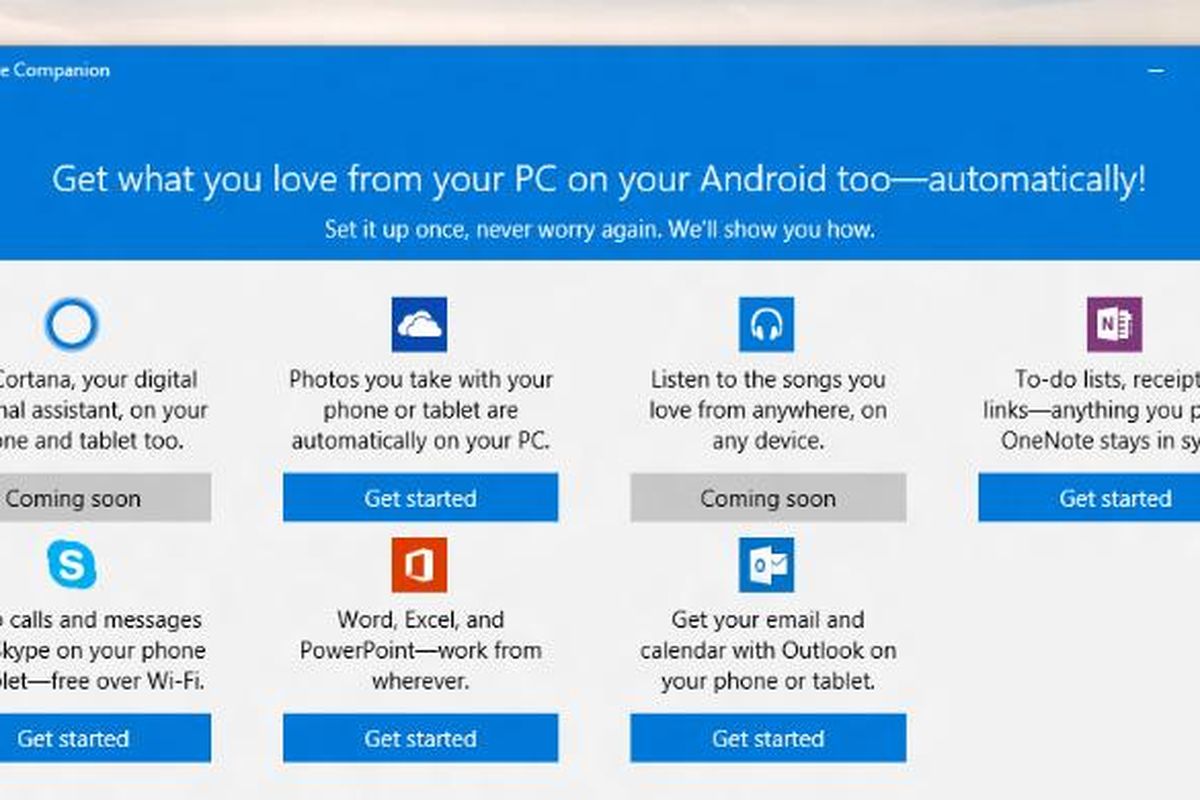Get started with Outlook email and calendar
Image resolution: width=1200 pixels, height=800 pixels.
[768, 738]
